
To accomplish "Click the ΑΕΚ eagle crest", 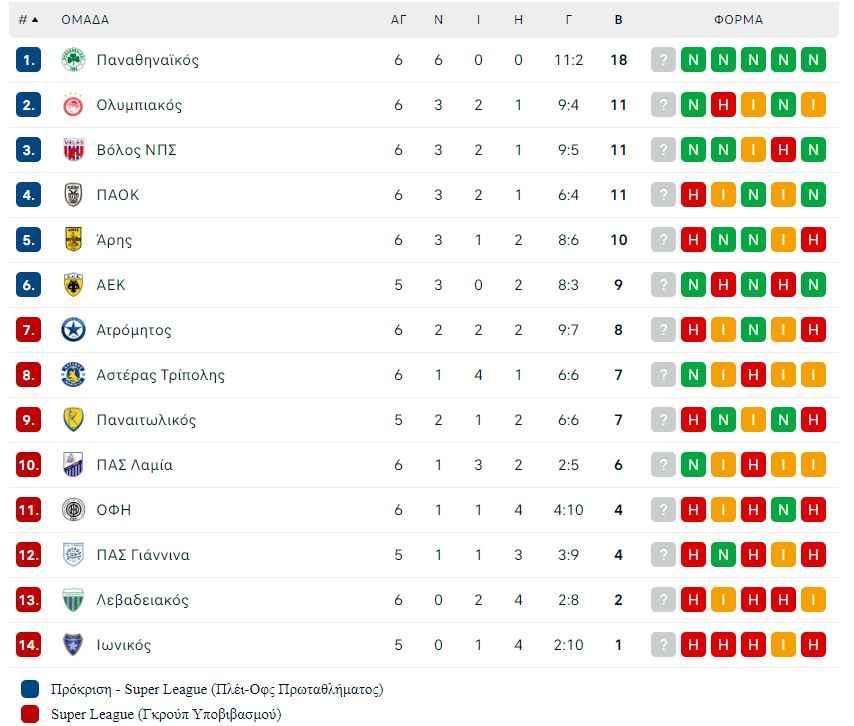I will (x=73, y=285).
